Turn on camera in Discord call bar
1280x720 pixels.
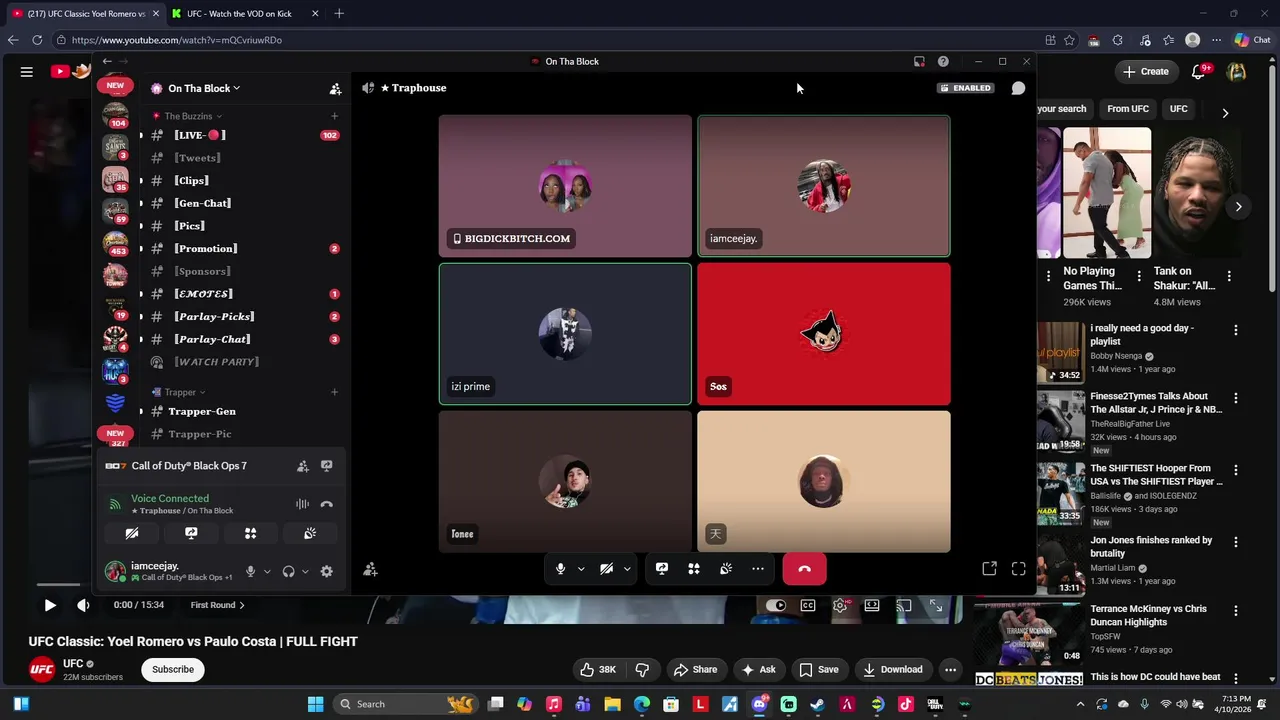pos(606,569)
